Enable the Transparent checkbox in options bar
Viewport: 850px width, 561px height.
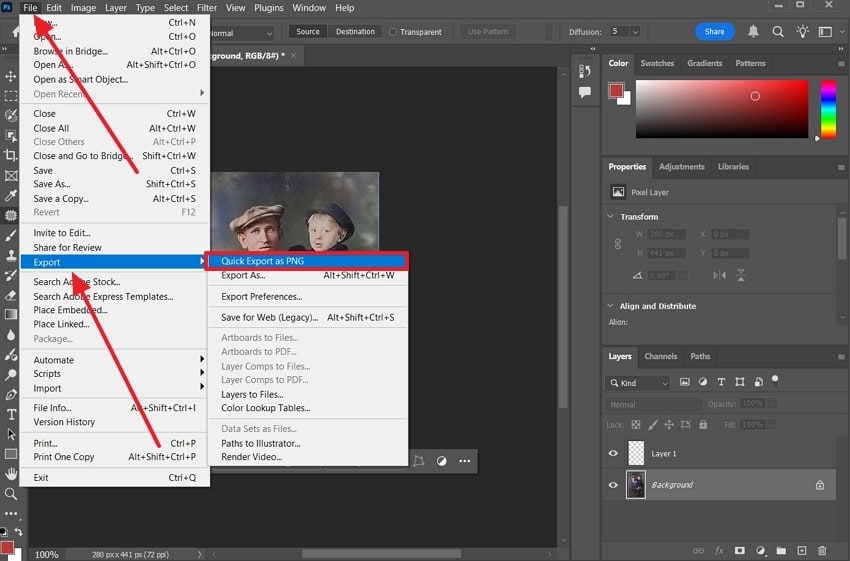pos(392,32)
